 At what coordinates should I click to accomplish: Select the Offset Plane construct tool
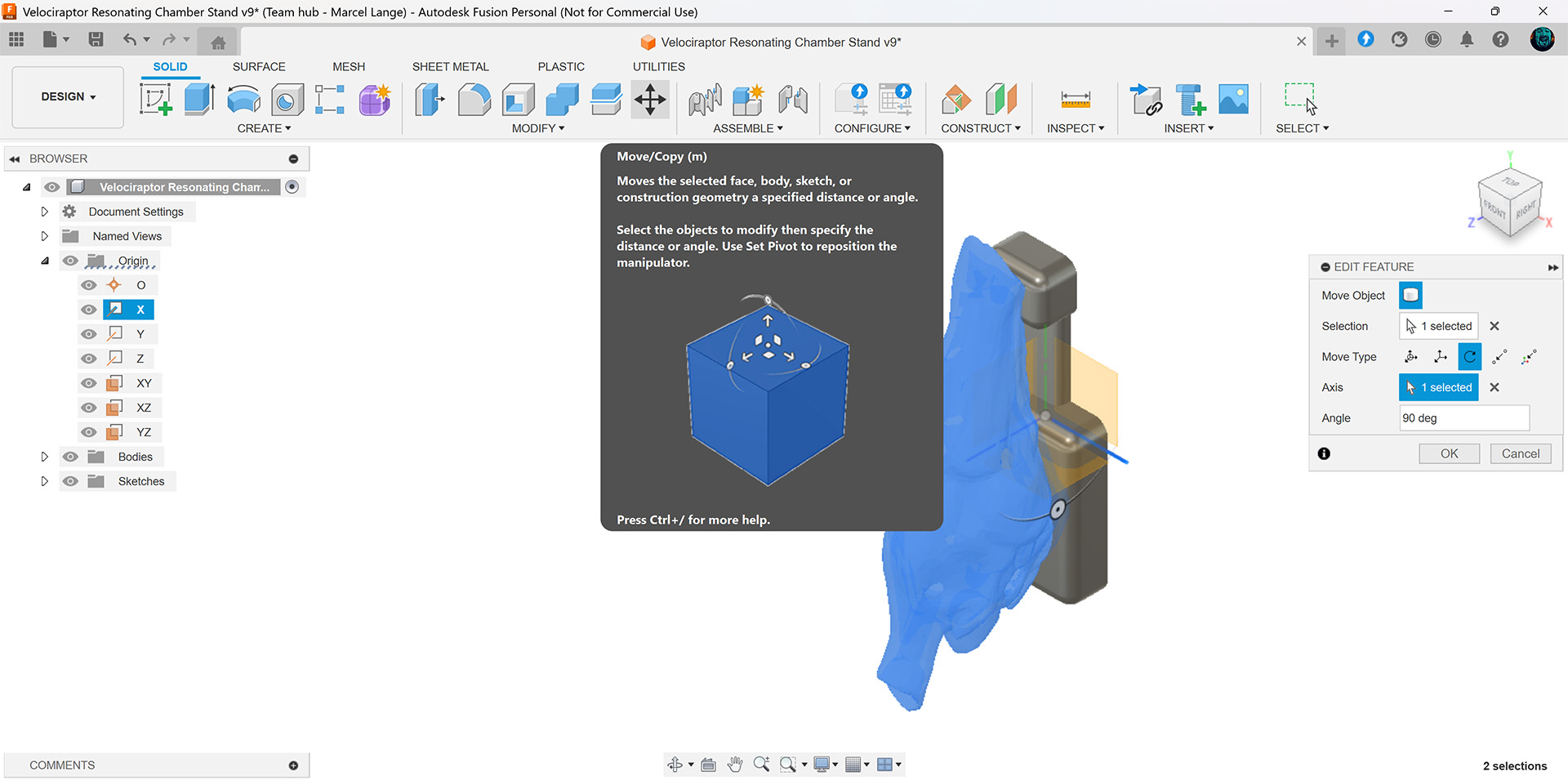[x=956, y=100]
